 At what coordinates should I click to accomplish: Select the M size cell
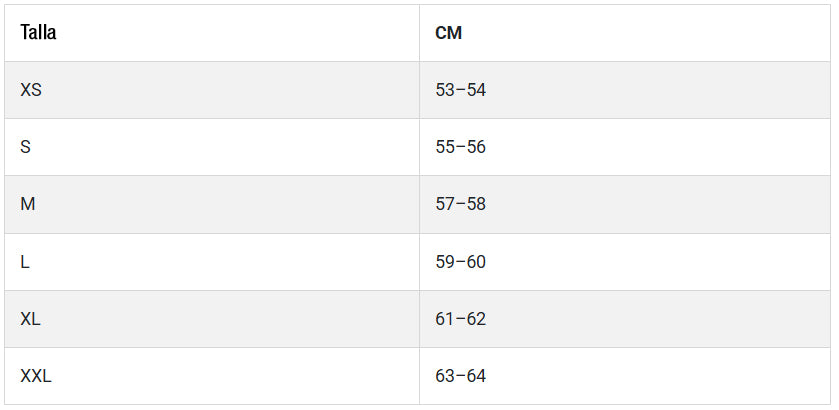(x=28, y=204)
